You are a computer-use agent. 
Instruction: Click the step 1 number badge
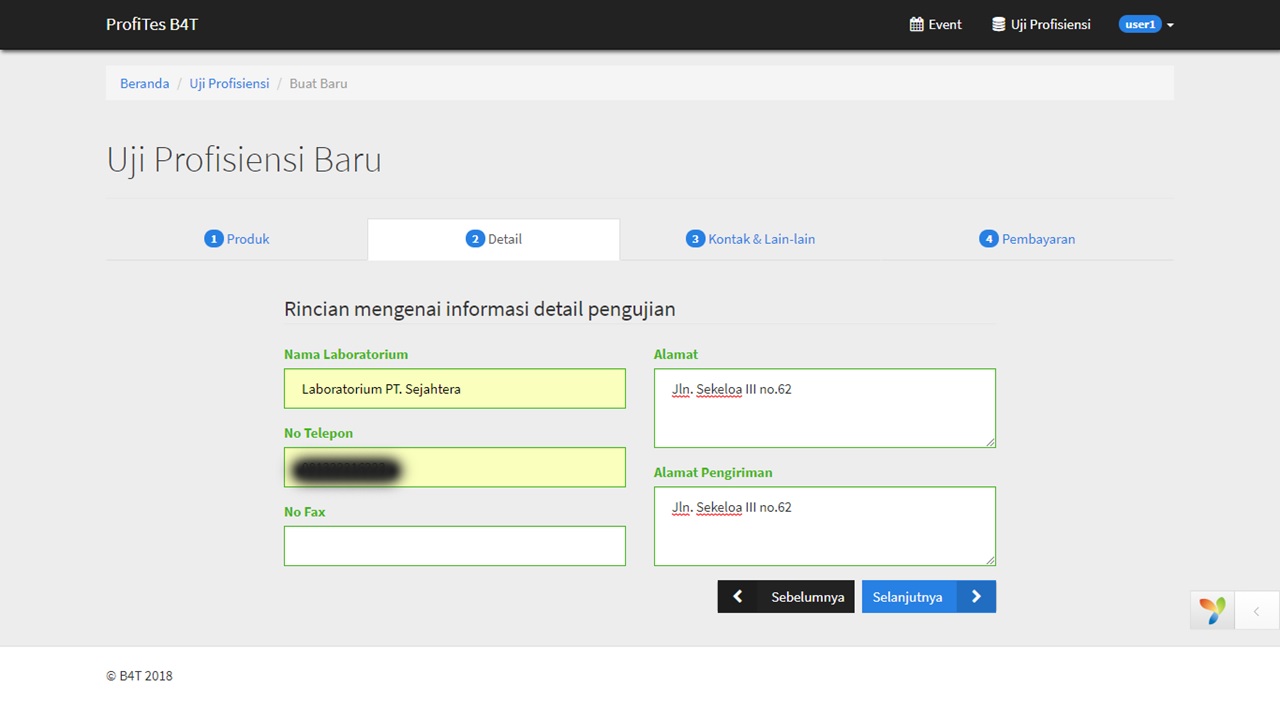213,239
